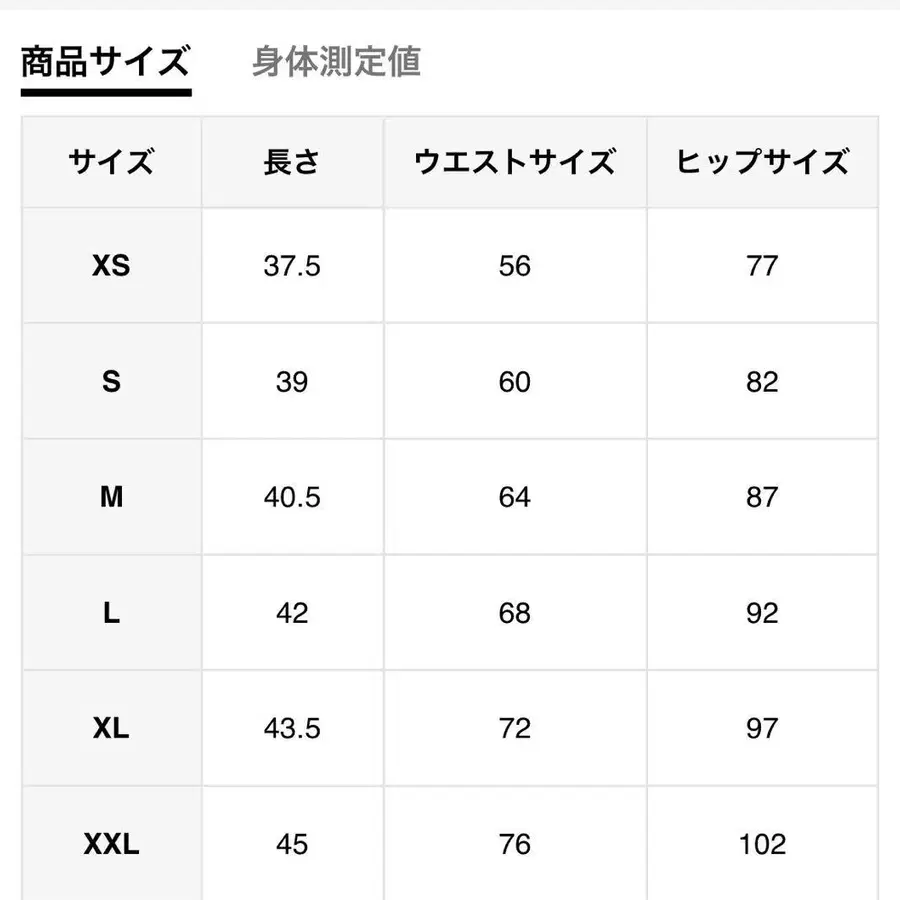The height and width of the screenshot is (900, 900).
Task: Click the length value 42 for size L
Action: (290, 612)
